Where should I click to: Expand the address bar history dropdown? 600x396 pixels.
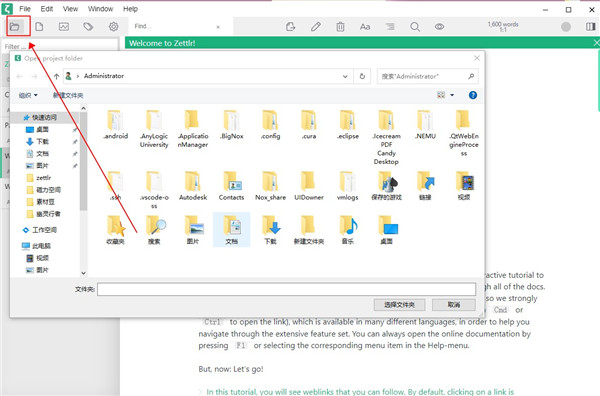345,76
